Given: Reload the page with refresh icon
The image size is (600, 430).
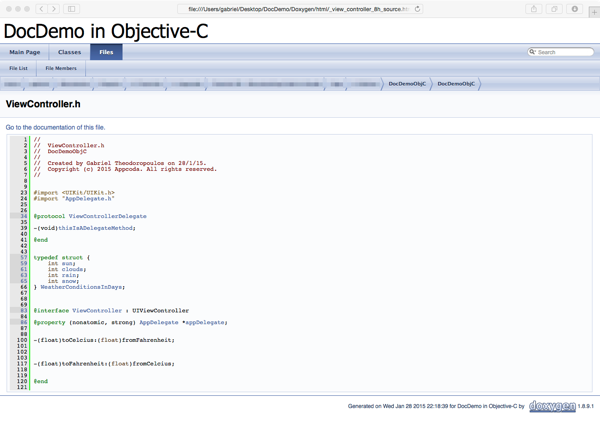Looking at the screenshot, I should pyautogui.click(x=418, y=9).
